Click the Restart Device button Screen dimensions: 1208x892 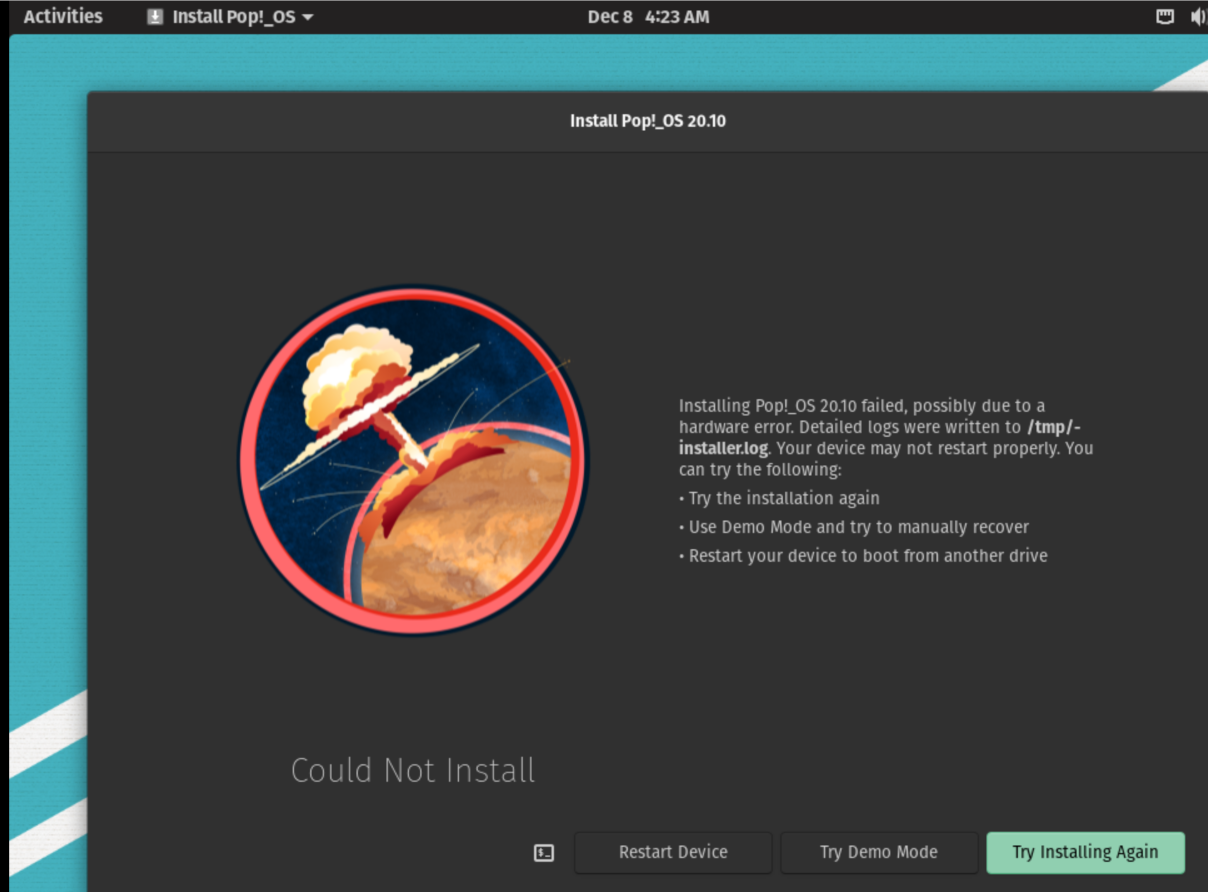tap(672, 852)
